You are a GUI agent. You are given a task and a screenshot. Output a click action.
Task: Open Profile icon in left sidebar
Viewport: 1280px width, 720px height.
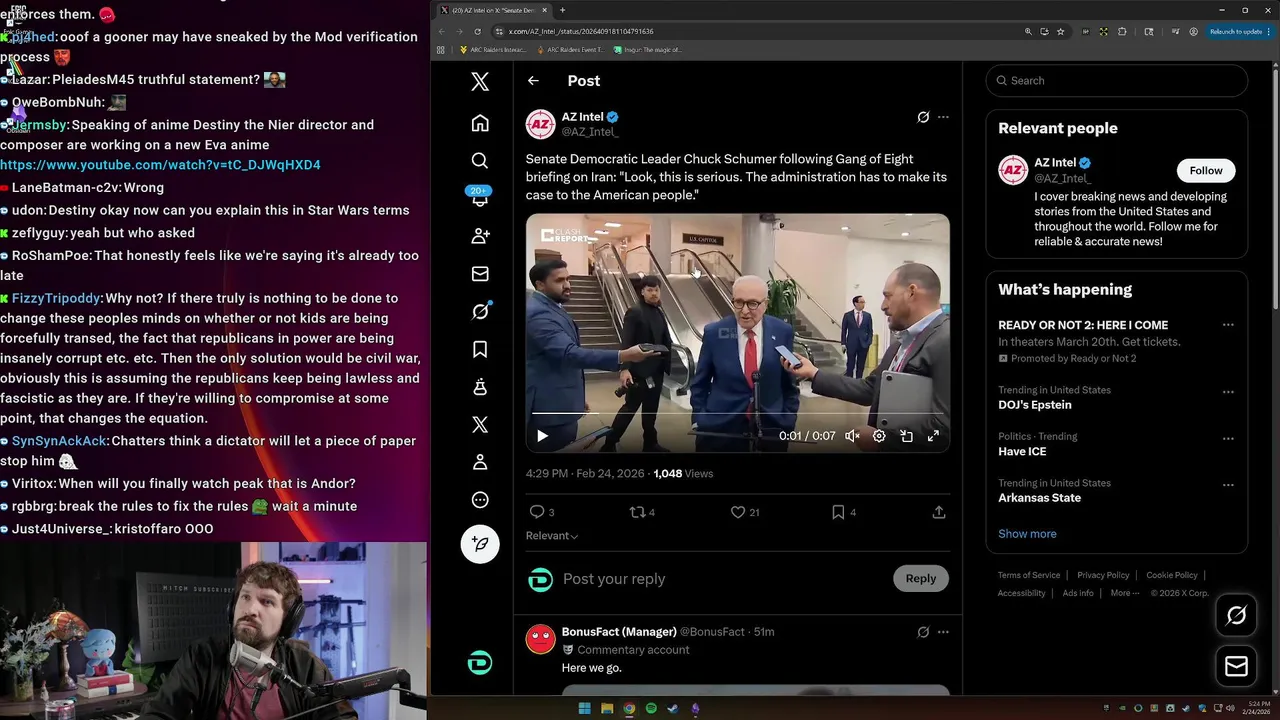tap(480, 462)
